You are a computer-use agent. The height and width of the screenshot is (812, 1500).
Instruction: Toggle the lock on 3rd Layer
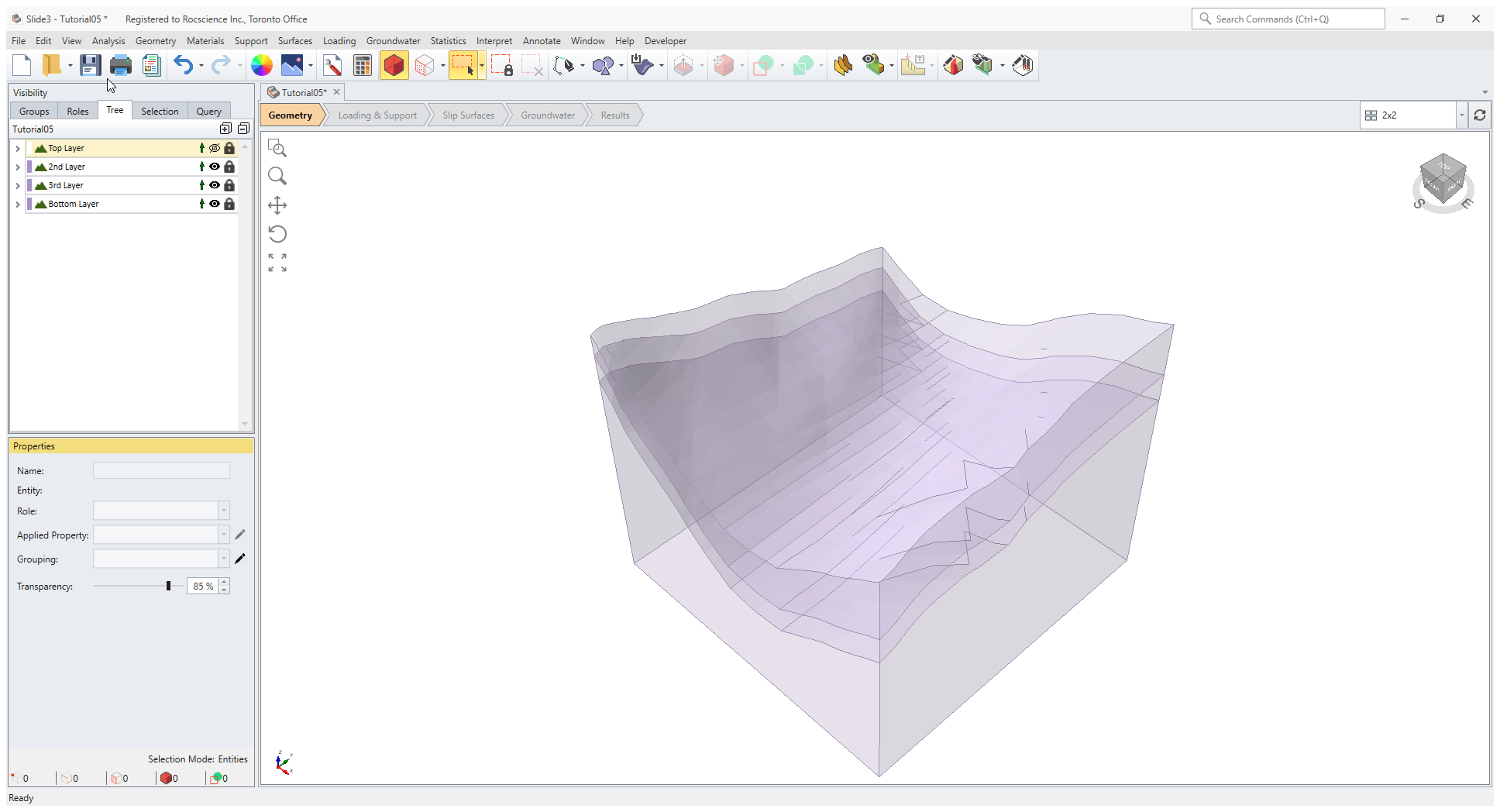229,185
